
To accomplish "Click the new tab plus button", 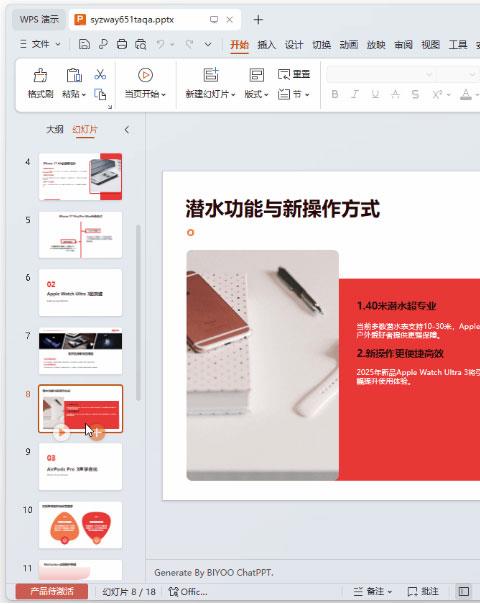I will [258, 19].
